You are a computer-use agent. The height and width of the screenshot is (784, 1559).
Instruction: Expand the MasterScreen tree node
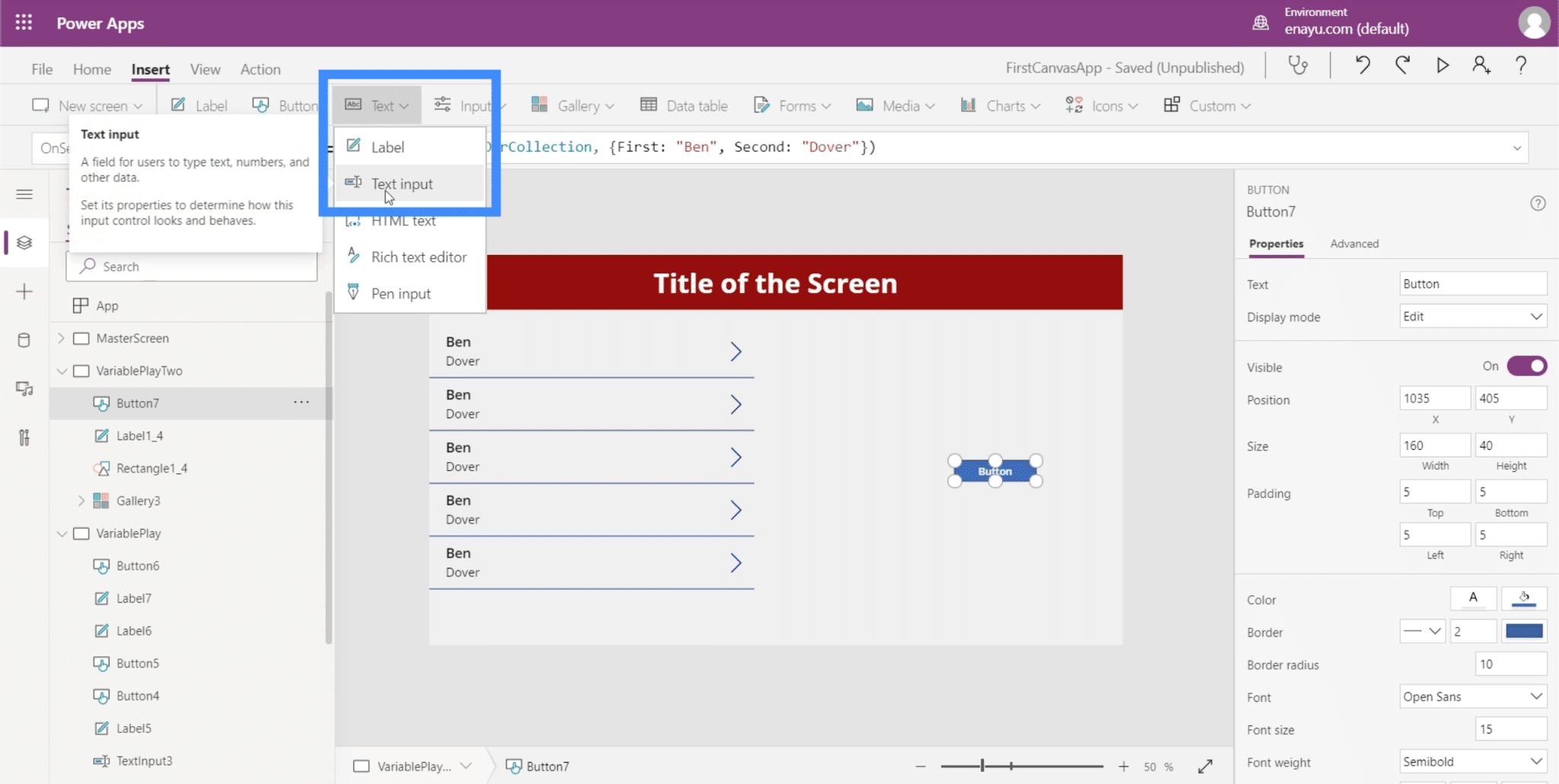[62, 338]
